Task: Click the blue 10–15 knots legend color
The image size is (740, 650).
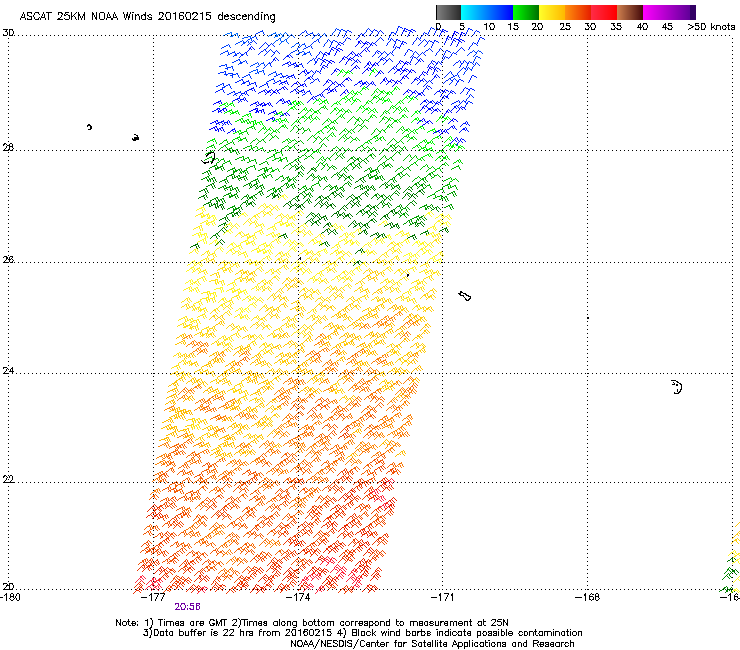Action: (500, 12)
